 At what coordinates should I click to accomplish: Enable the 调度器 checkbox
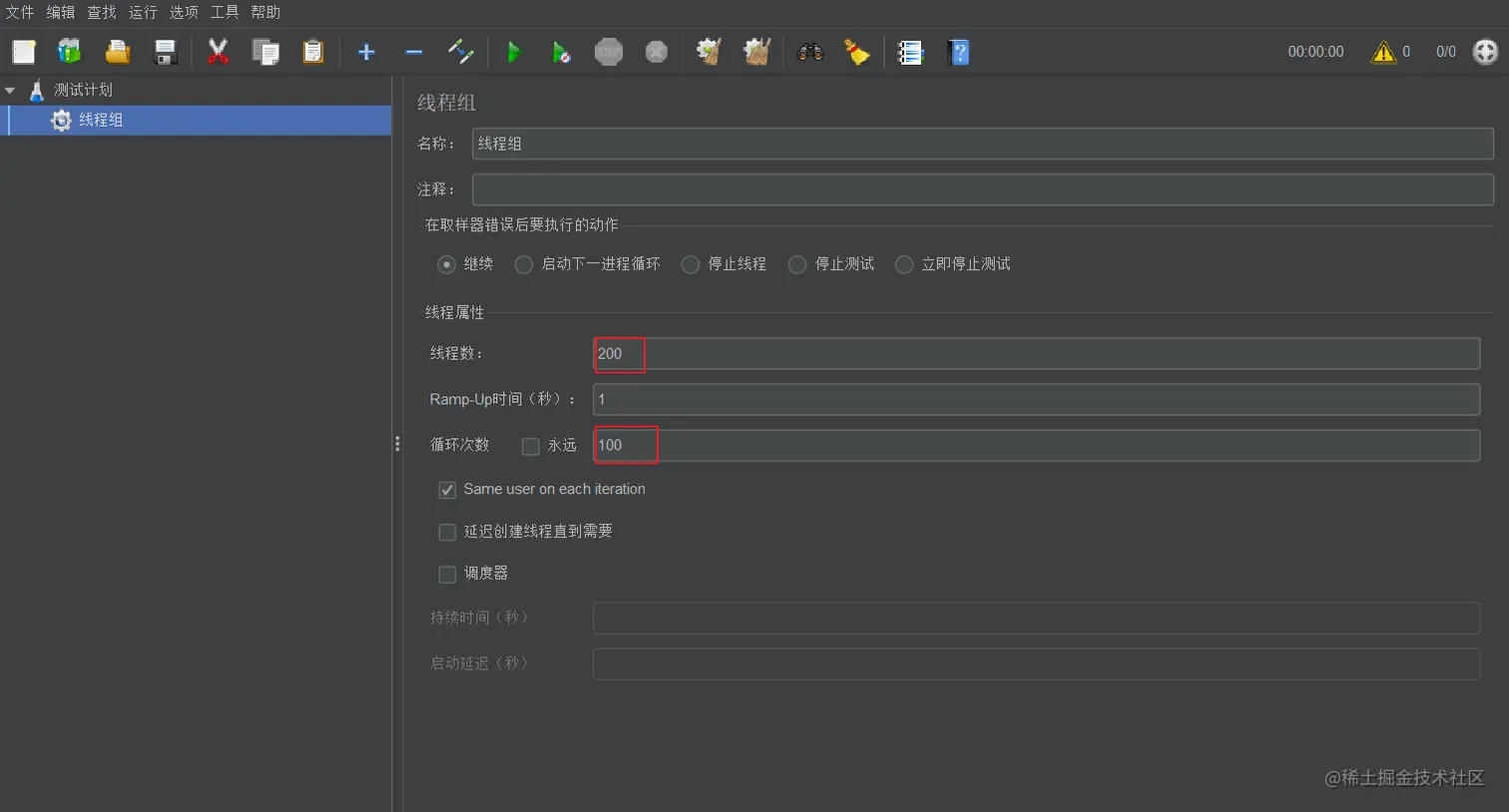tap(447, 574)
